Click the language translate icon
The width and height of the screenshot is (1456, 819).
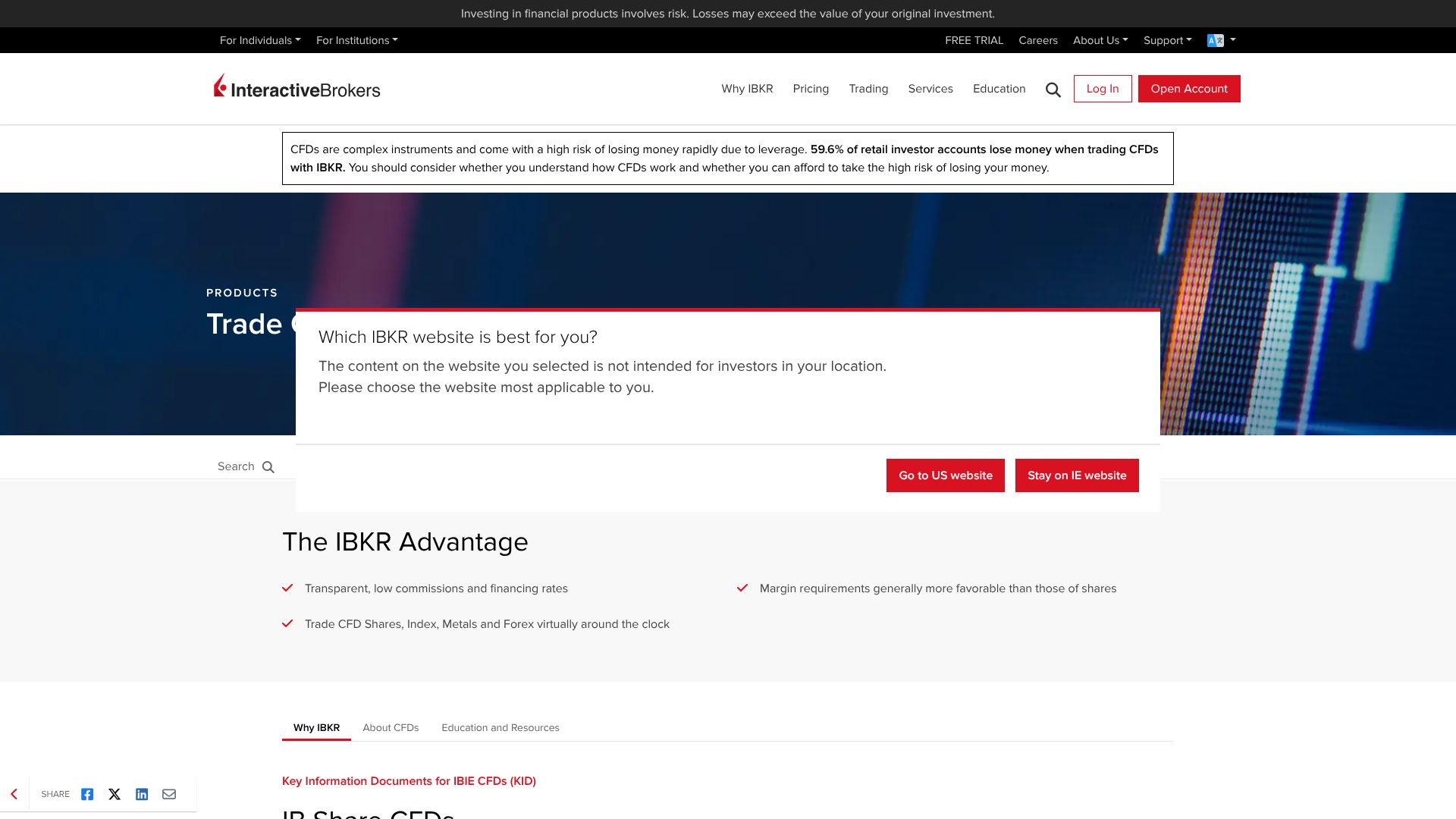click(x=1215, y=40)
